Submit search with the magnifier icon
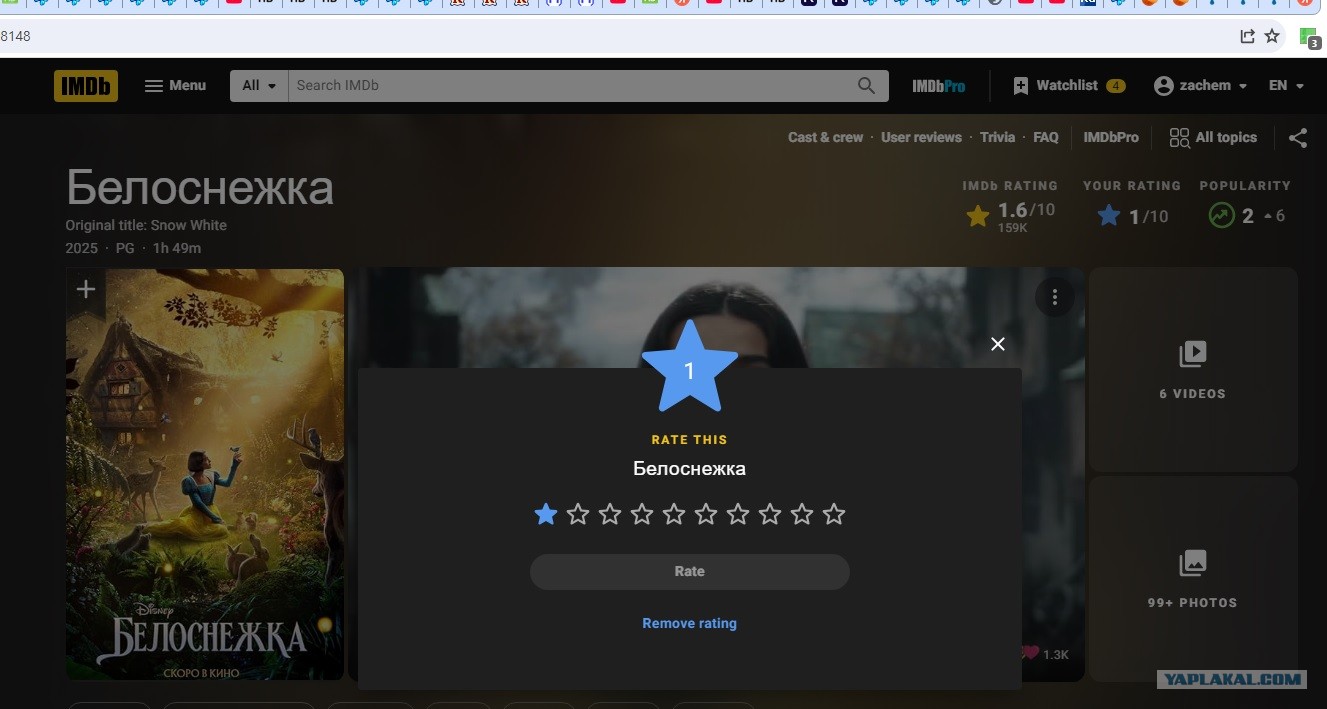The height and width of the screenshot is (709, 1327). click(867, 86)
